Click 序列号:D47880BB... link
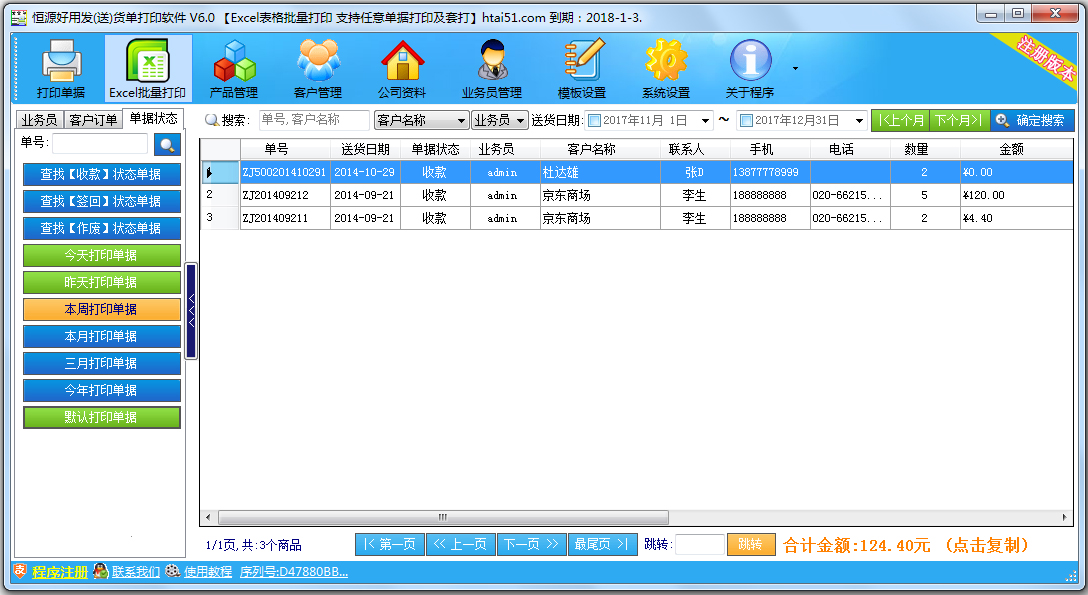This screenshot has height=595, width=1088. pyautogui.click(x=294, y=572)
